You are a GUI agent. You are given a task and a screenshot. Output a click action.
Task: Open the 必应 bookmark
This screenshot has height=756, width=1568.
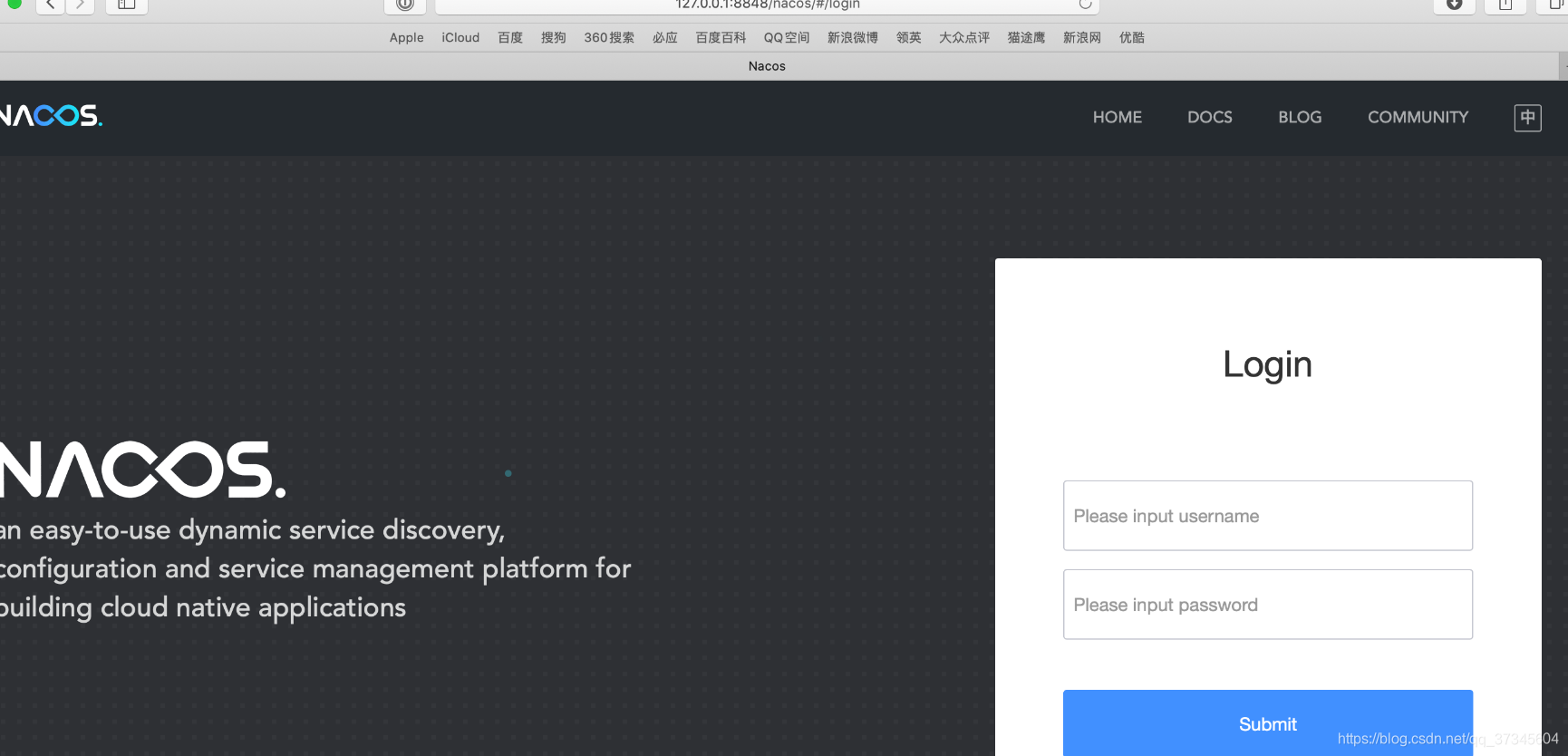click(665, 37)
